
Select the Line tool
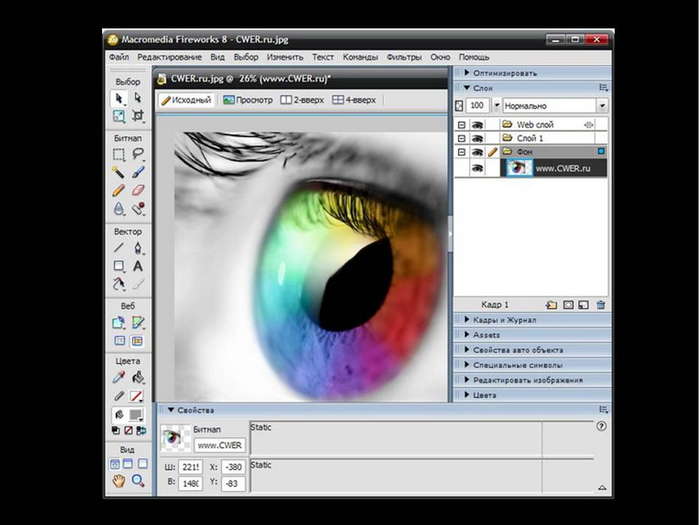click(x=118, y=248)
